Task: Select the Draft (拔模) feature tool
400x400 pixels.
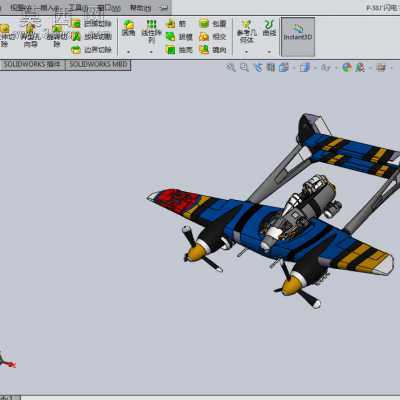Action: [179, 37]
